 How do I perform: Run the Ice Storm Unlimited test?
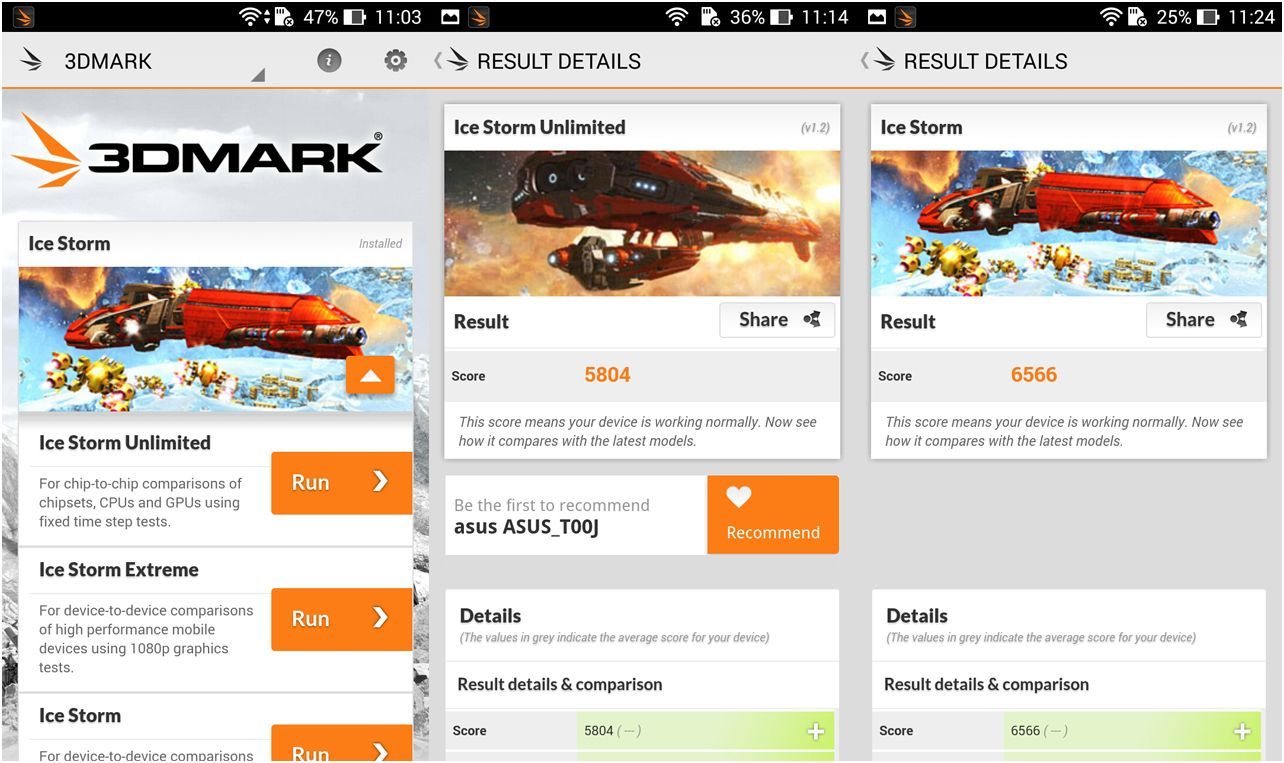click(341, 483)
